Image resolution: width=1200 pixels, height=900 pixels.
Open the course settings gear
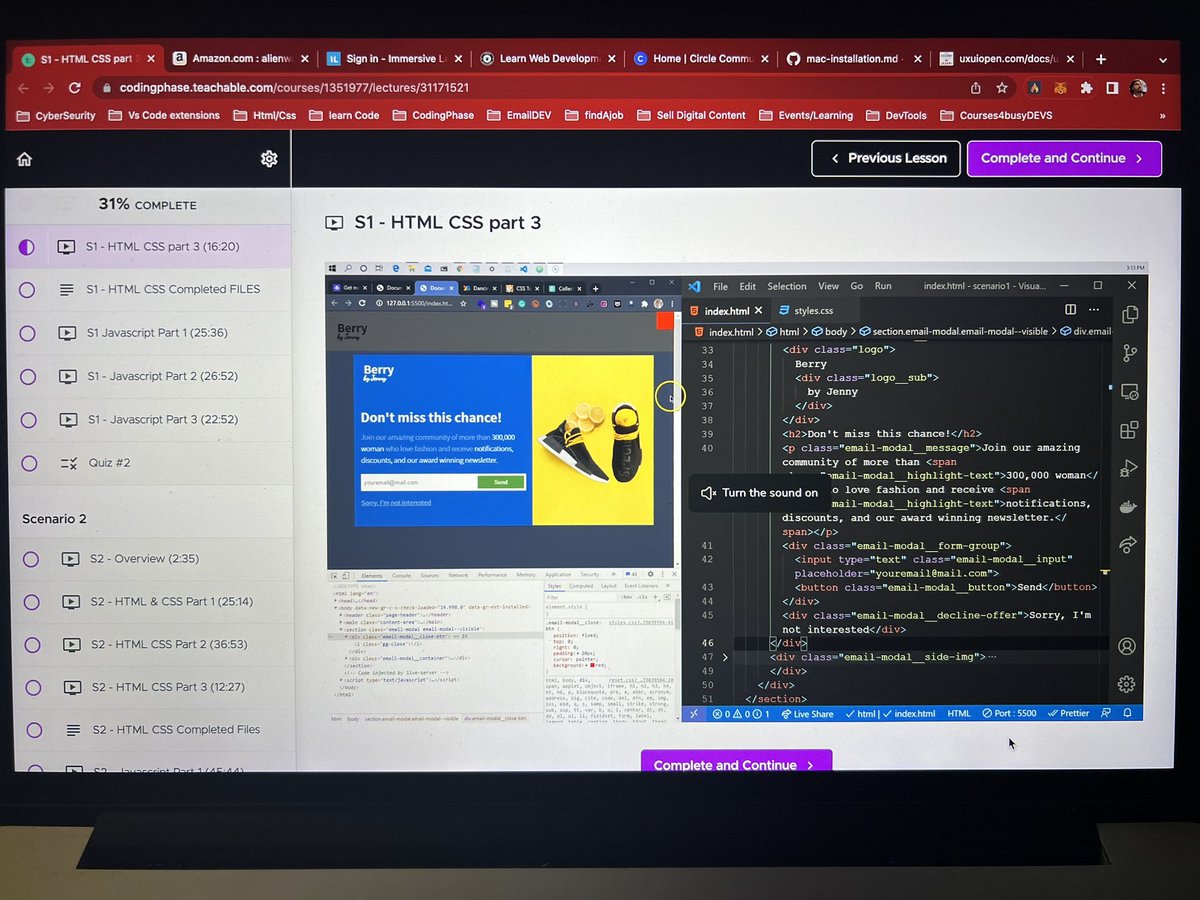pos(269,158)
